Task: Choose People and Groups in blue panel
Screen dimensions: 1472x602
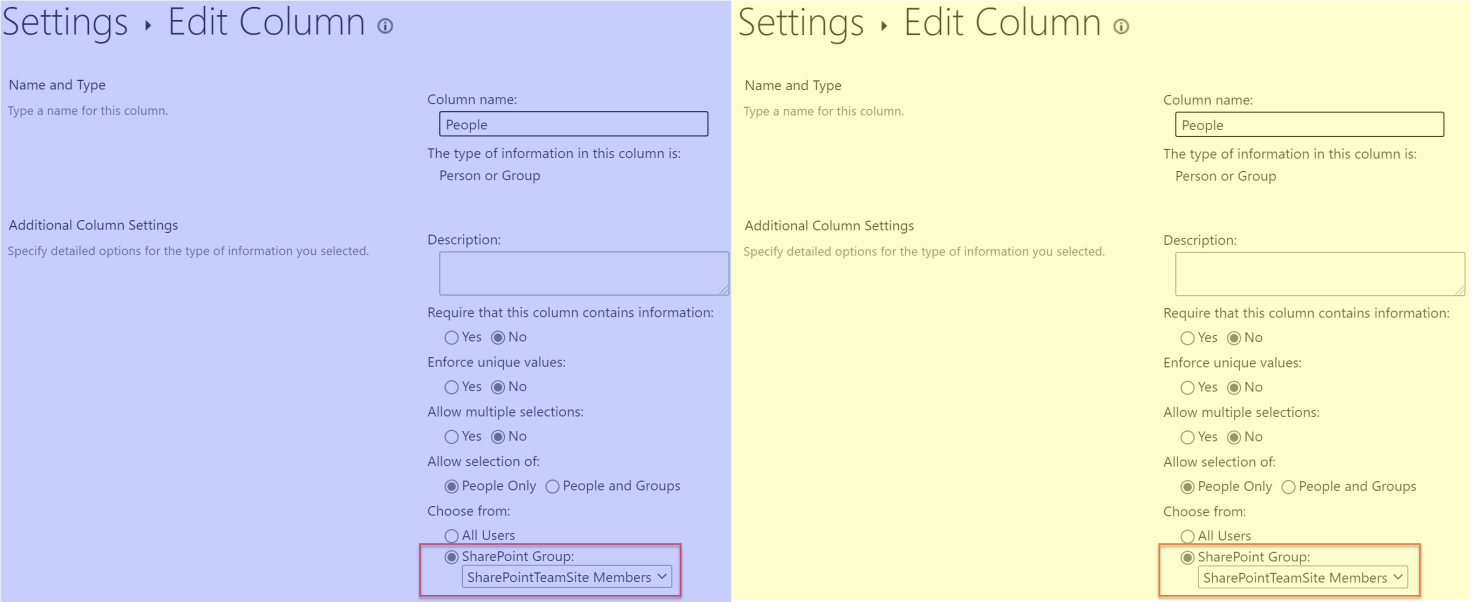Action: [553, 486]
